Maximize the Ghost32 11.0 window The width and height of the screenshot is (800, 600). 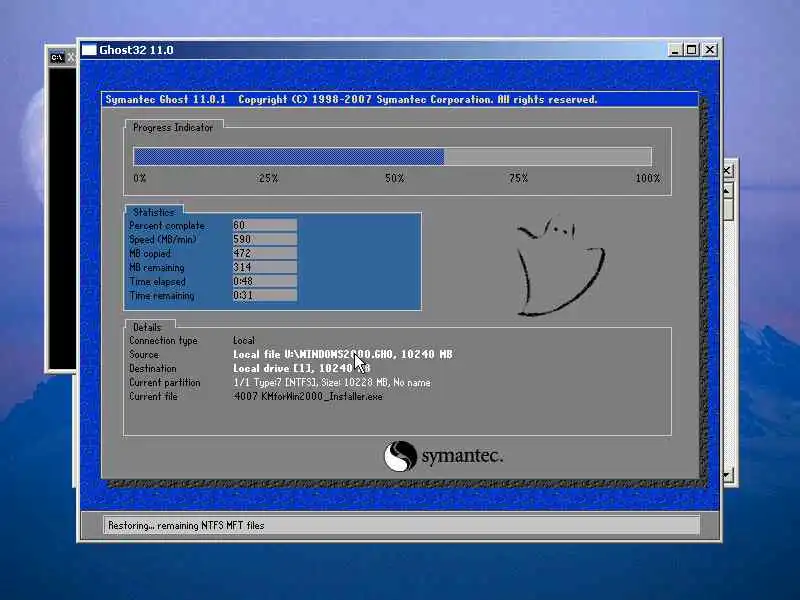pyautogui.click(x=691, y=49)
